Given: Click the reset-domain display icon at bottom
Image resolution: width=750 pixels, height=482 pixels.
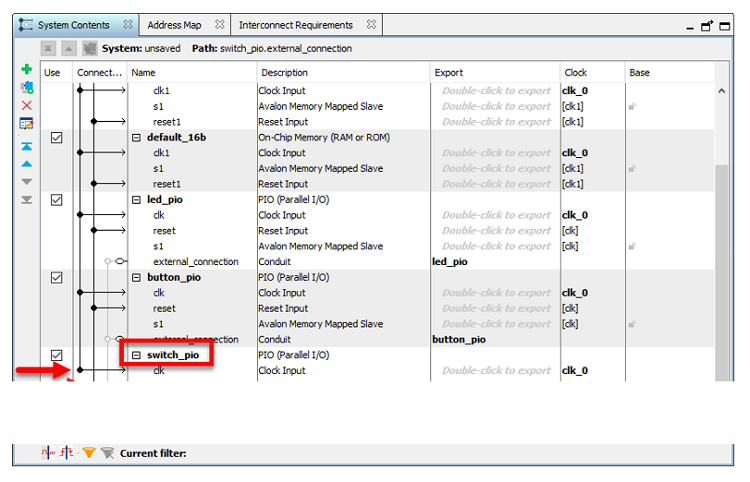Looking at the screenshot, I should click(67, 452).
